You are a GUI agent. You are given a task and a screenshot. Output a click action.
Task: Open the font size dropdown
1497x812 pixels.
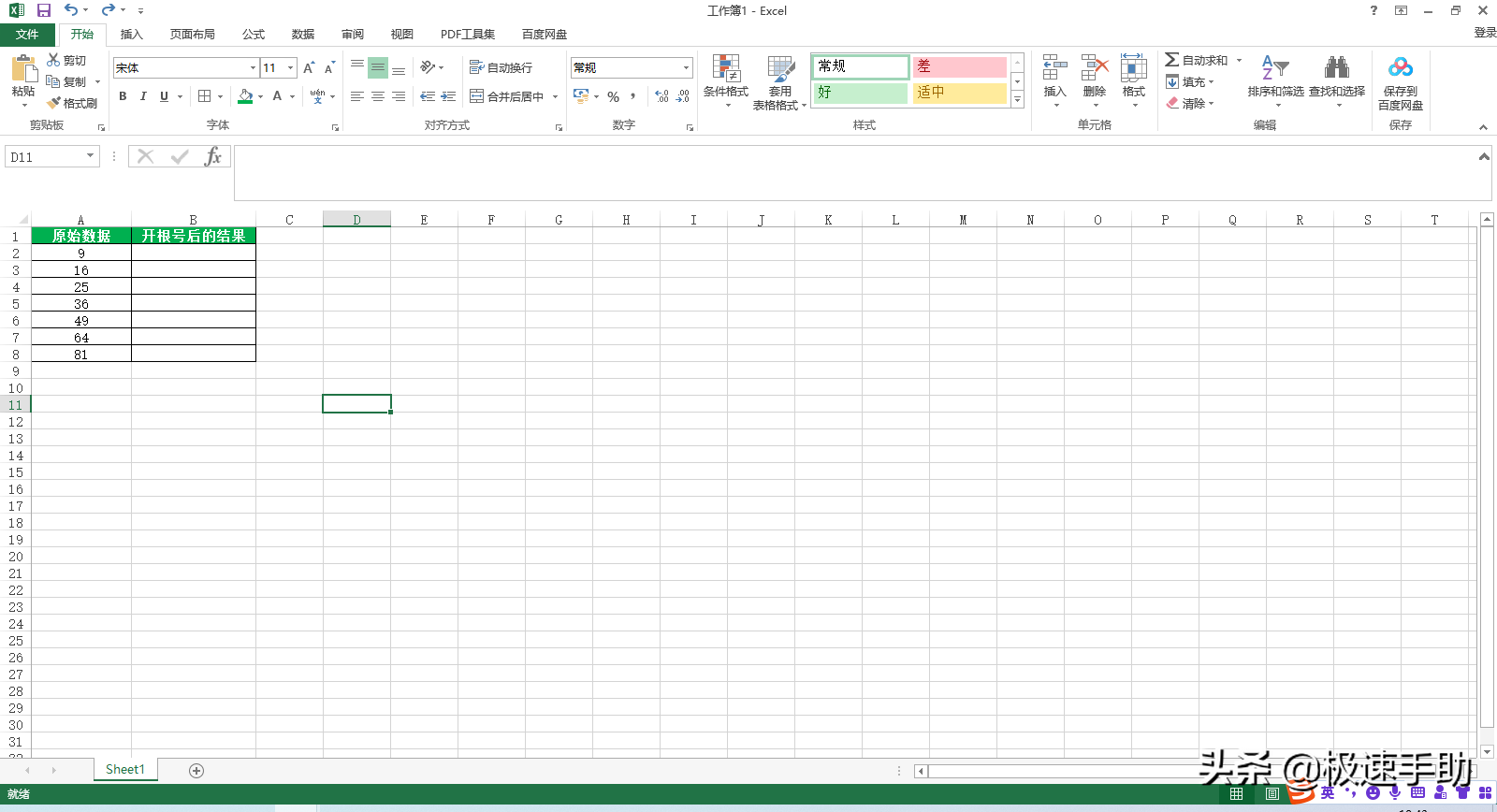click(x=291, y=67)
